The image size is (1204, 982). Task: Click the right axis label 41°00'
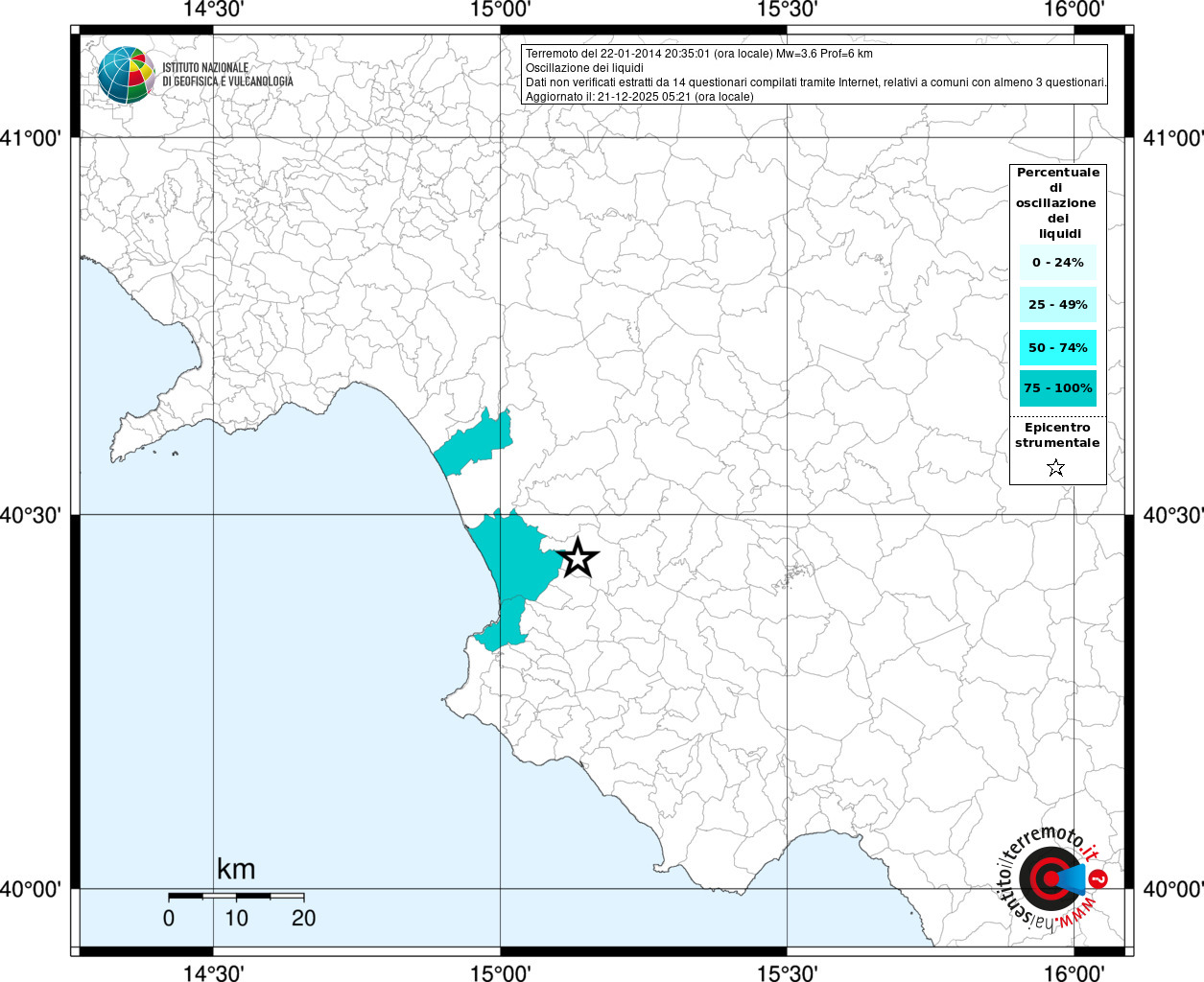pyautogui.click(x=1173, y=138)
